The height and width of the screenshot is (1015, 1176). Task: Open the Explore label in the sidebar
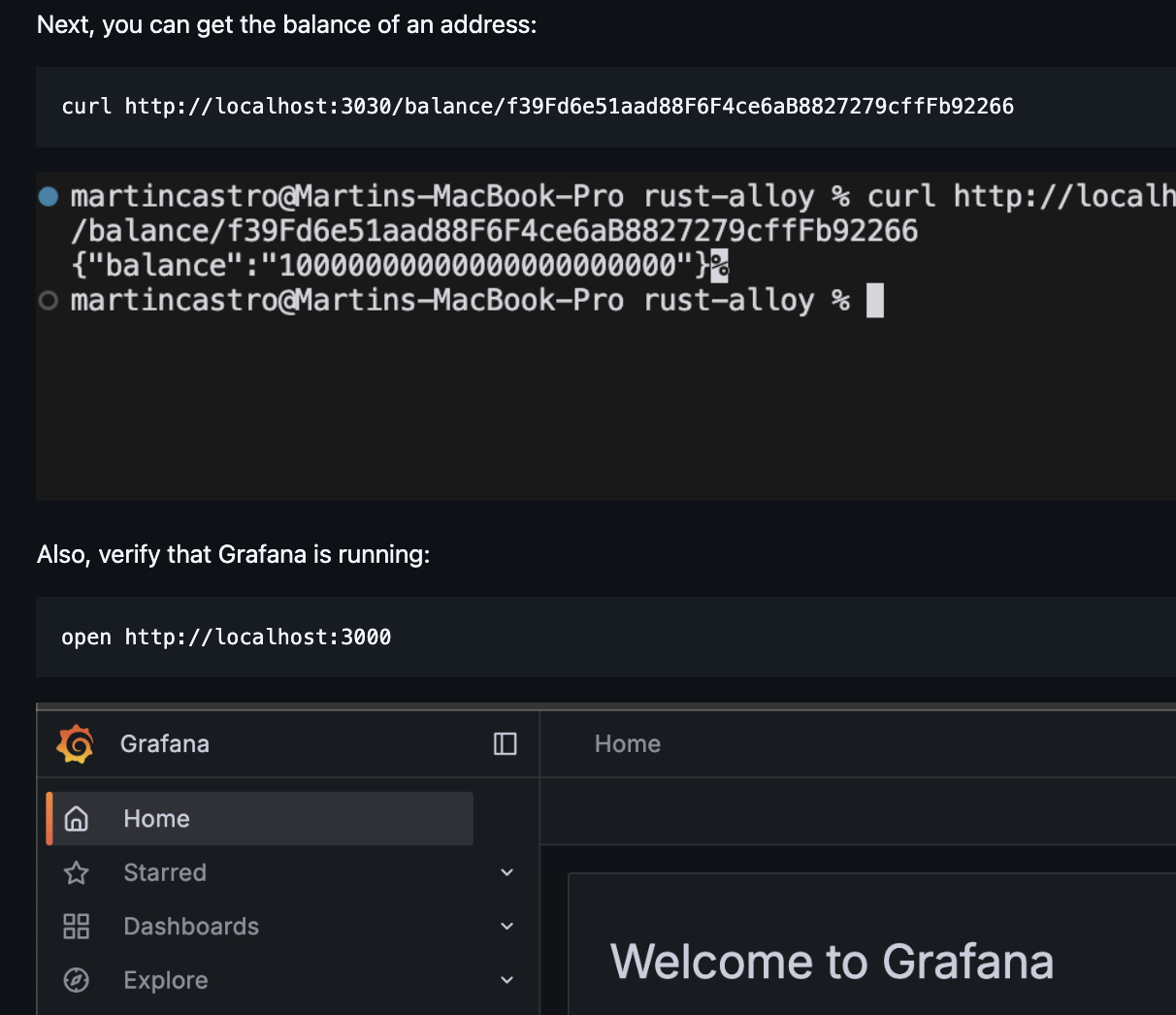166,981
